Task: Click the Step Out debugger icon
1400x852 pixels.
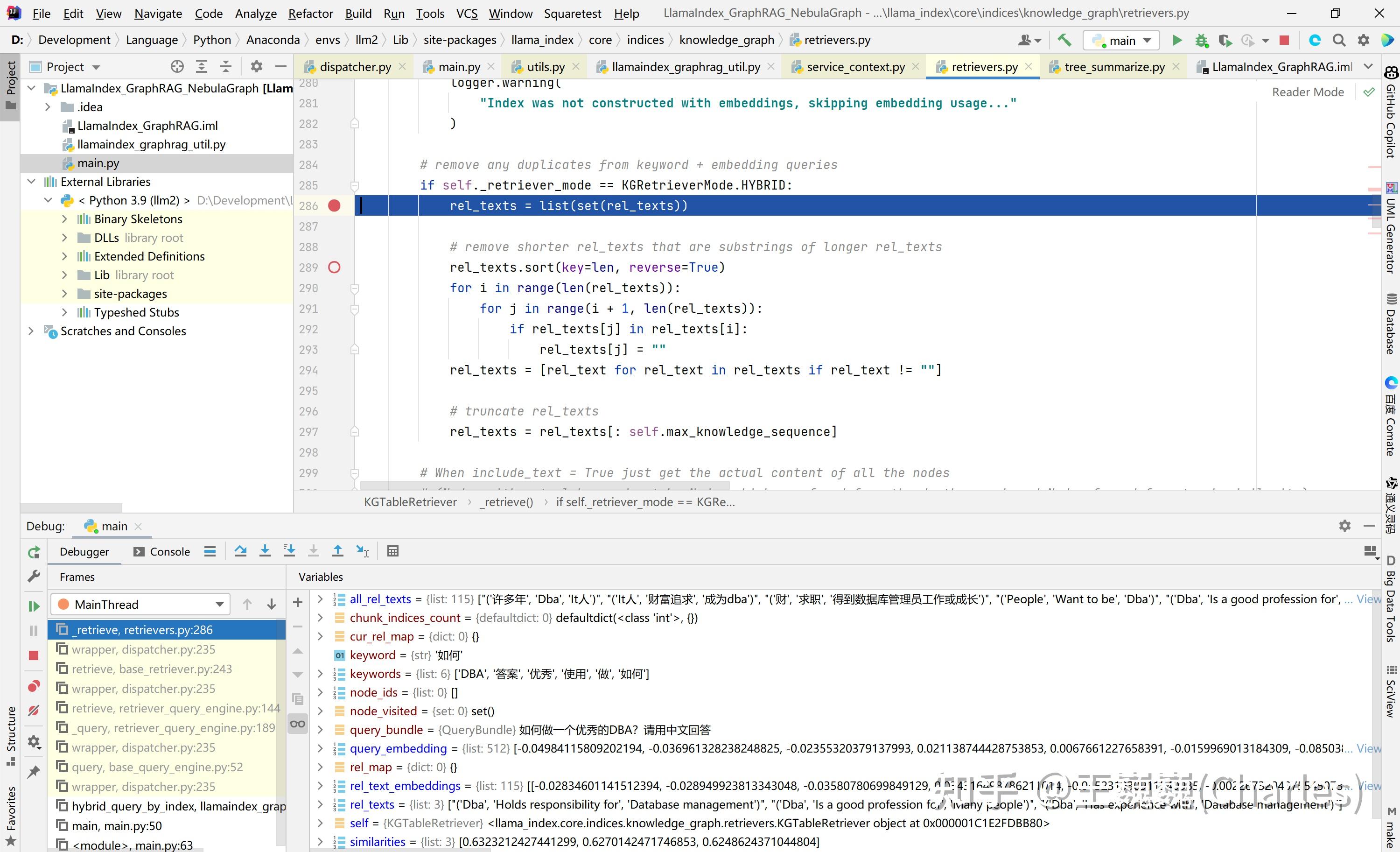Action: (337, 551)
